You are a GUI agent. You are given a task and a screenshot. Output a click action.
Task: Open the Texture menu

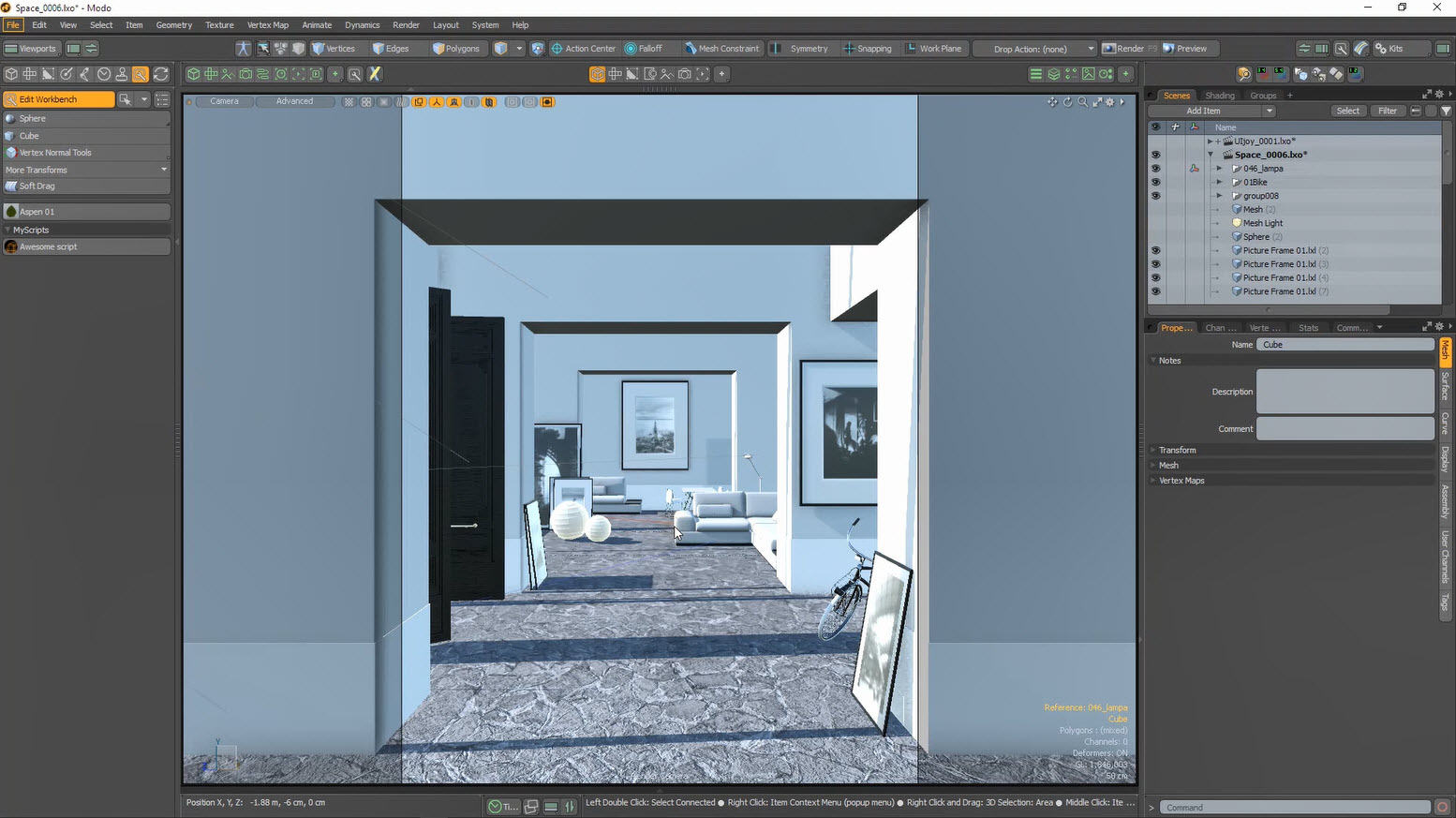point(219,25)
